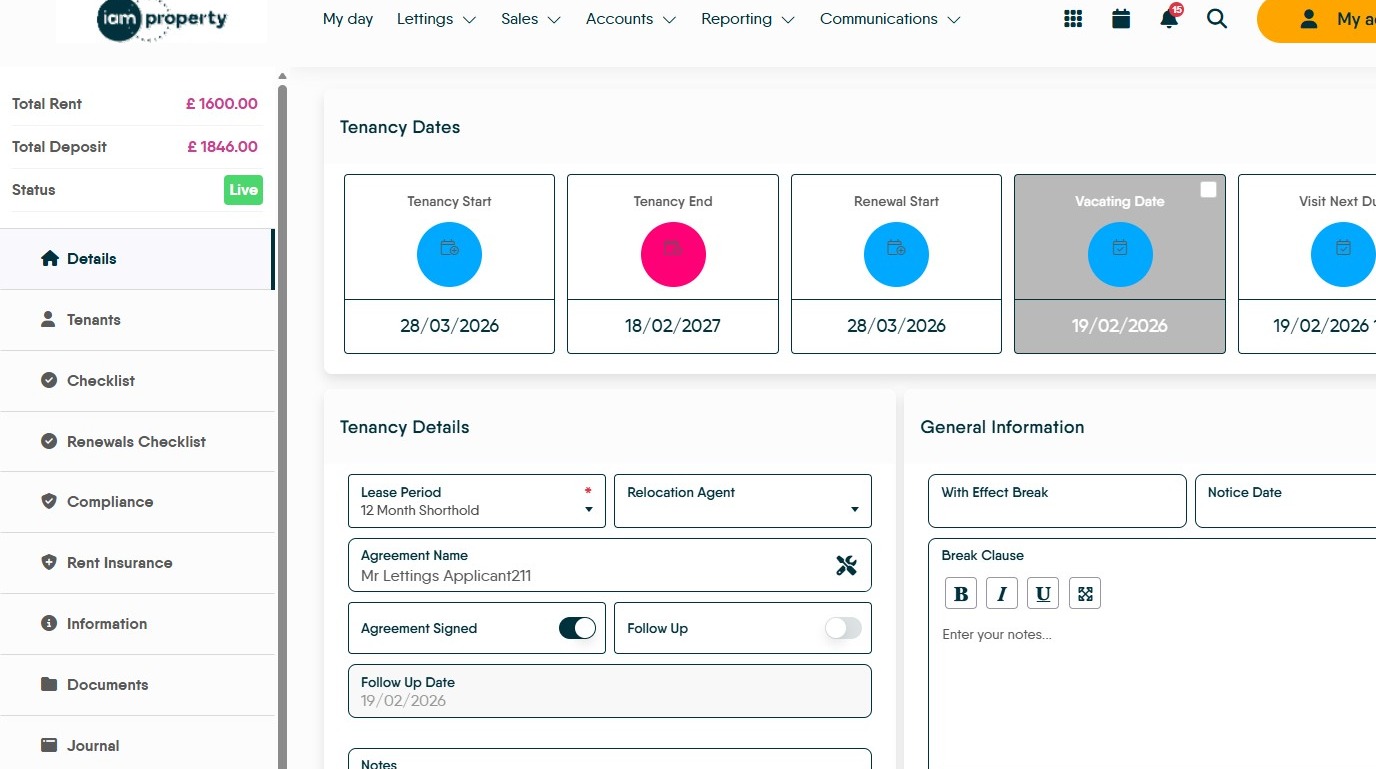The image size is (1376, 769).
Task: Click the Total Rent amount £ 1600.00
Action: click(222, 104)
